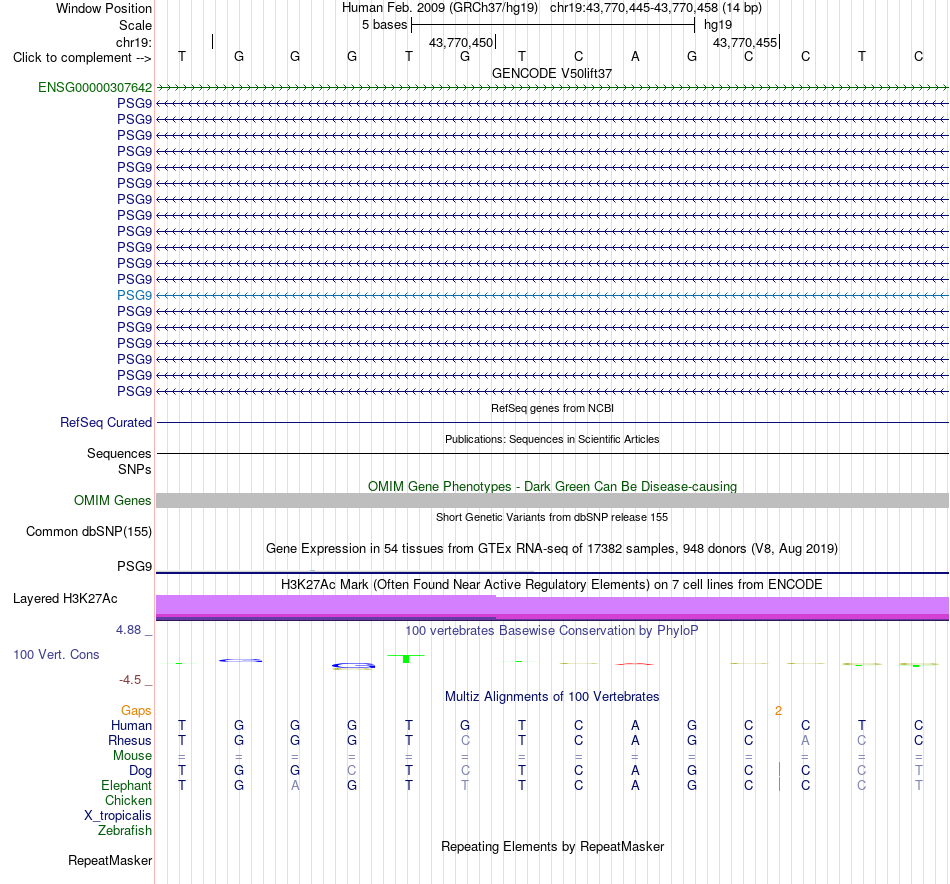Click the Zebrafish species label

(125, 831)
